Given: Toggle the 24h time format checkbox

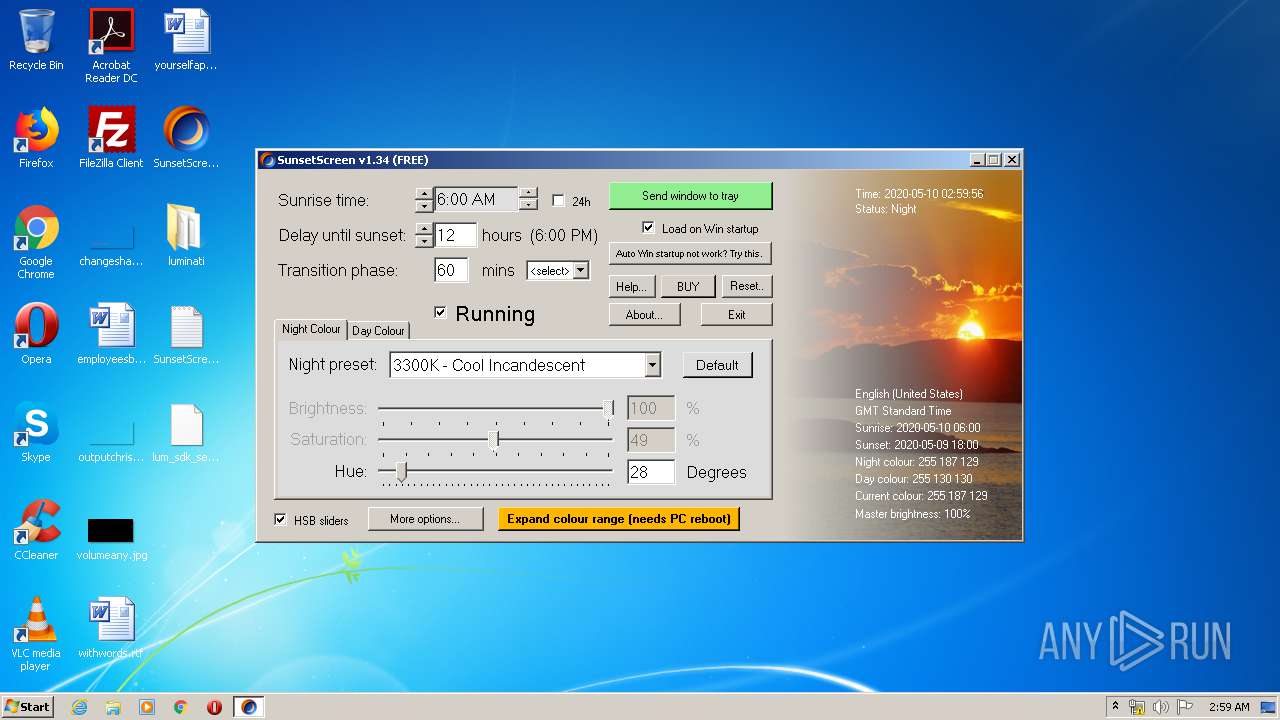Looking at the screenshot, I should click(558, 201).
